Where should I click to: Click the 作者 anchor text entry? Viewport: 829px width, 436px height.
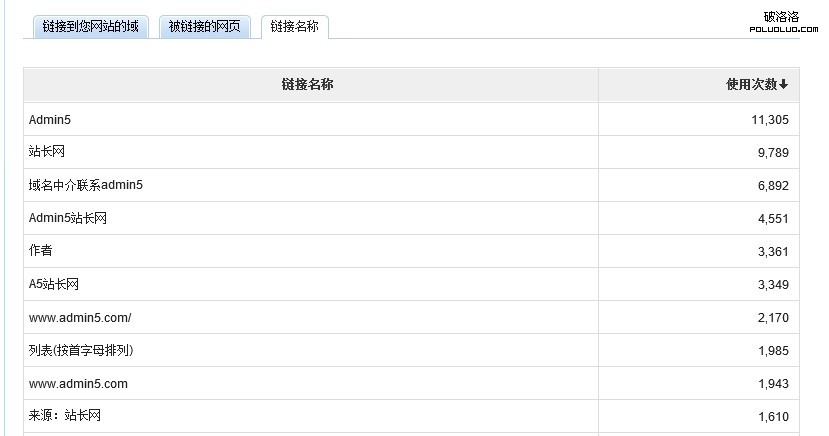(x=41, y=251)
